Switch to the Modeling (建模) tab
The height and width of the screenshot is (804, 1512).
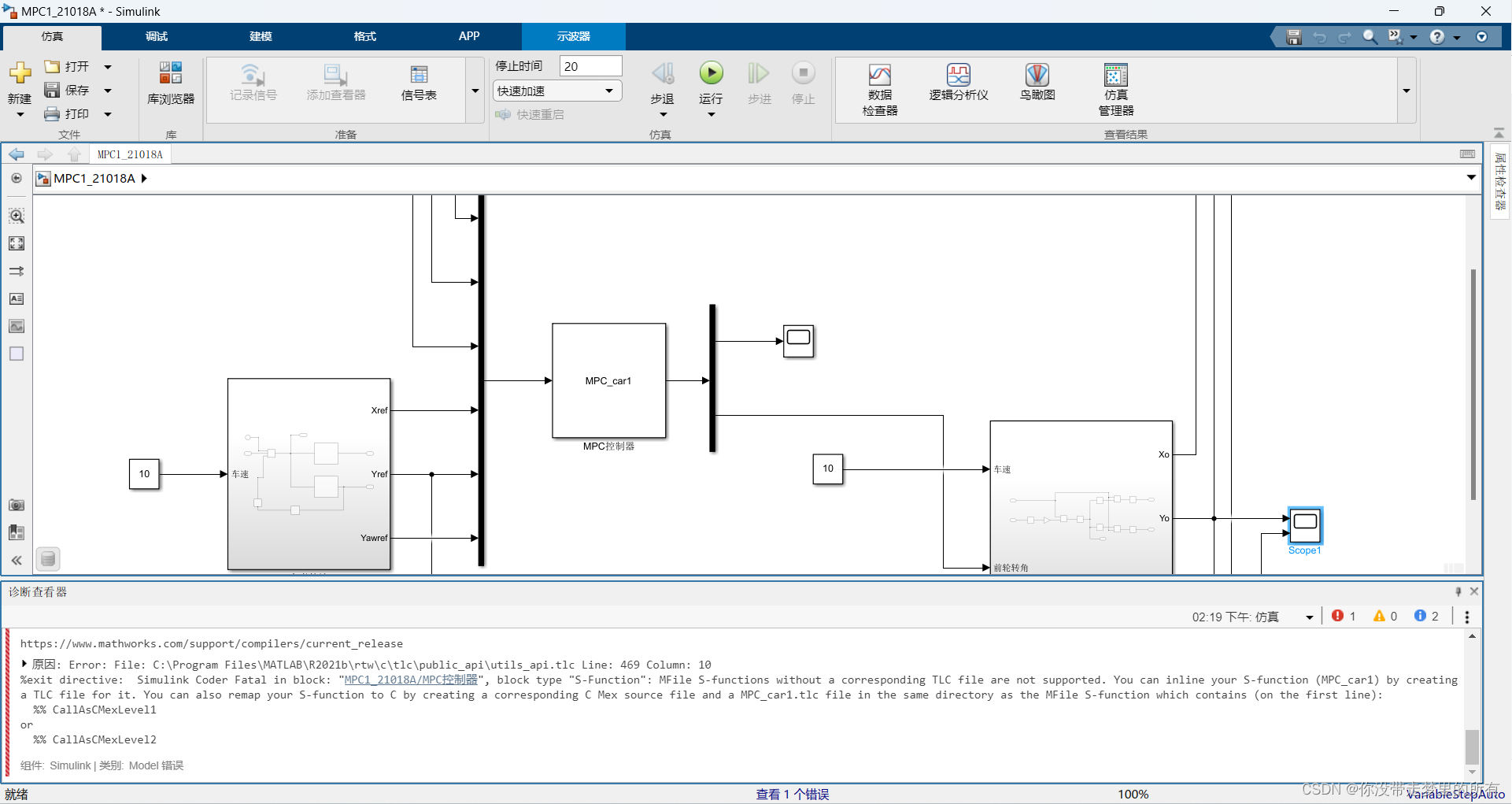(x=261, y=37)
